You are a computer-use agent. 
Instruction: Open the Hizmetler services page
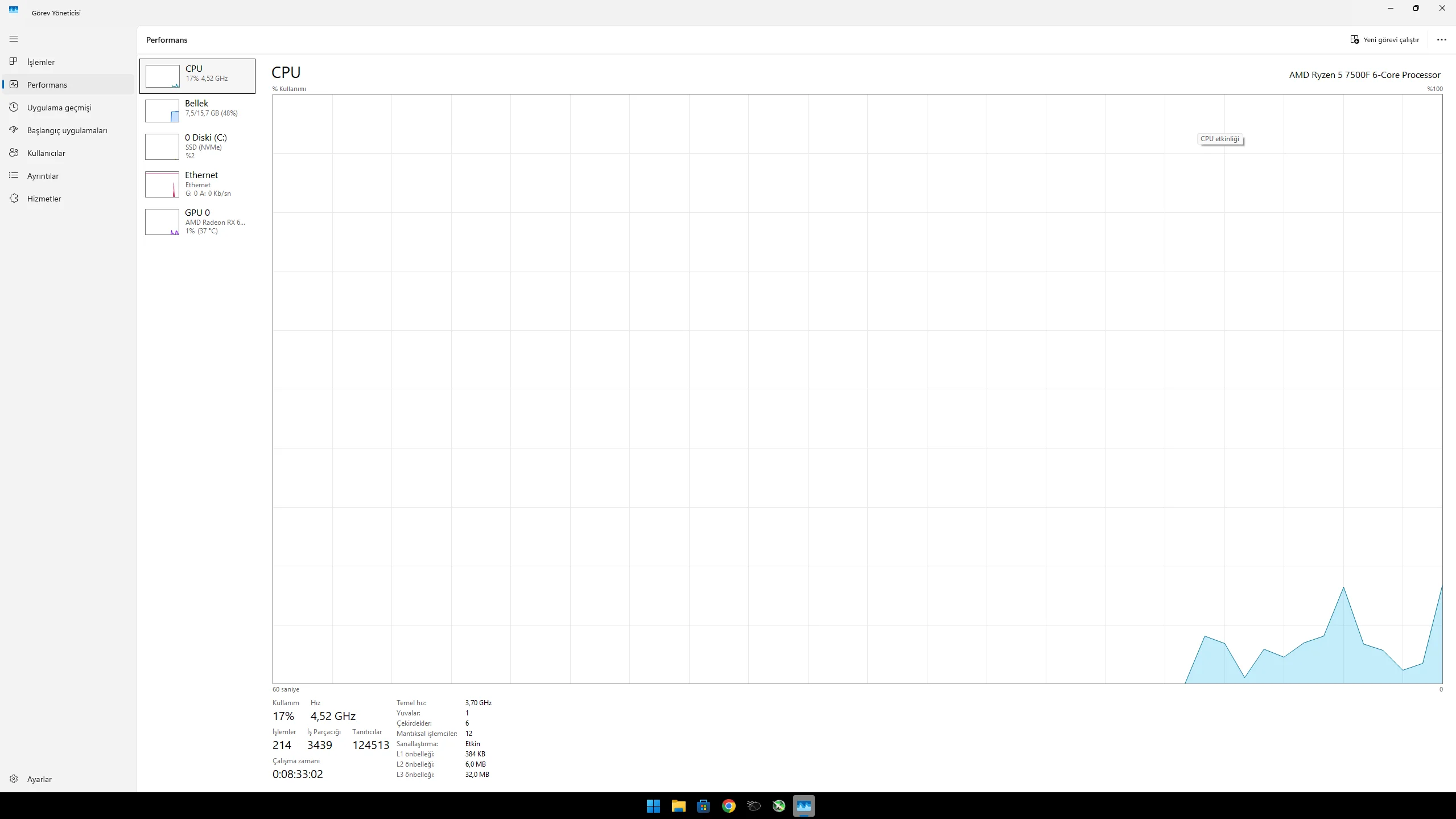coord(44,199)
